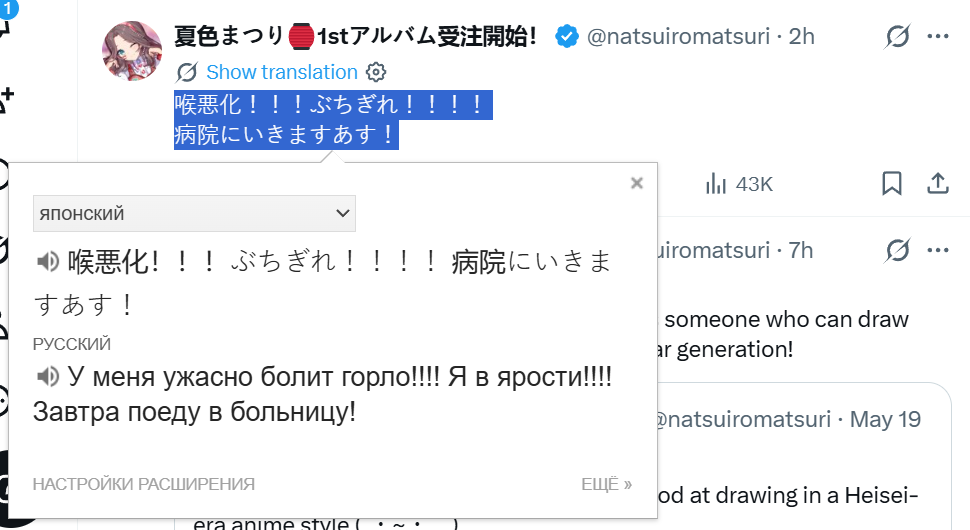View tweet analytics showing 43K views
Screen dimensions: 970x530
tap(739, 184)
